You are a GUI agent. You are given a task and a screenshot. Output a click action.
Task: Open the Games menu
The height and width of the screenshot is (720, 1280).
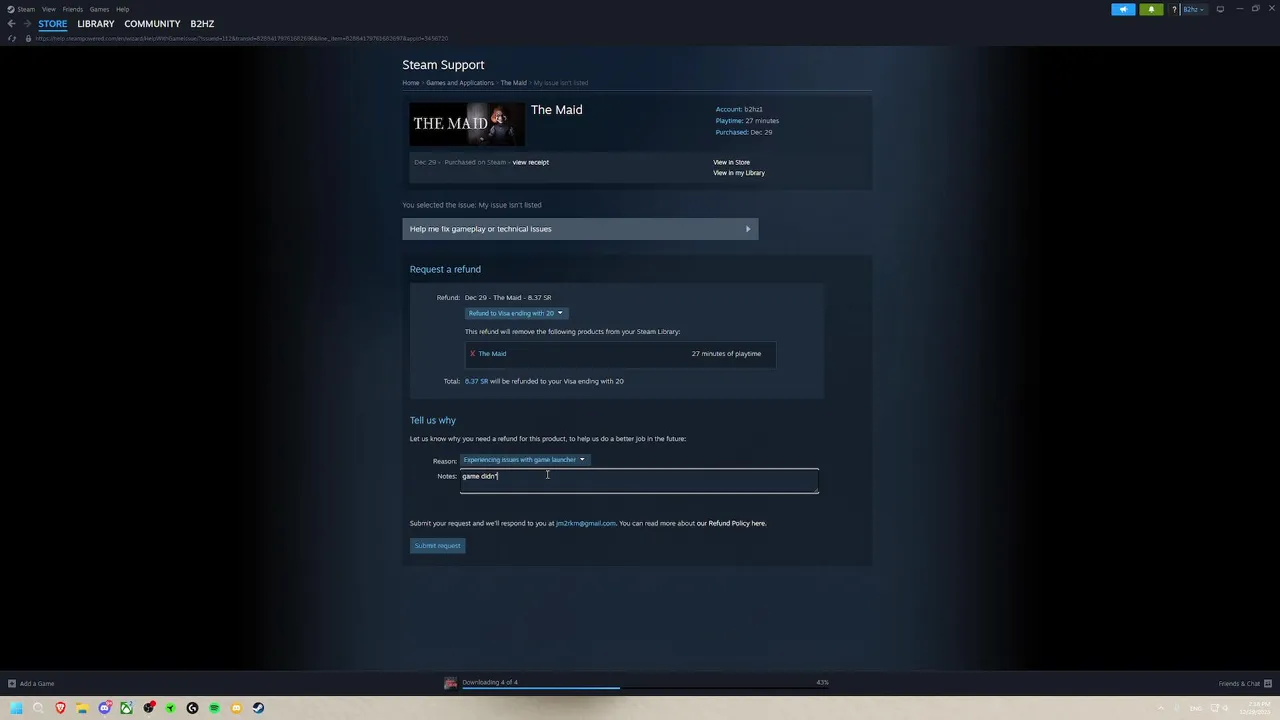pos(99,9)
